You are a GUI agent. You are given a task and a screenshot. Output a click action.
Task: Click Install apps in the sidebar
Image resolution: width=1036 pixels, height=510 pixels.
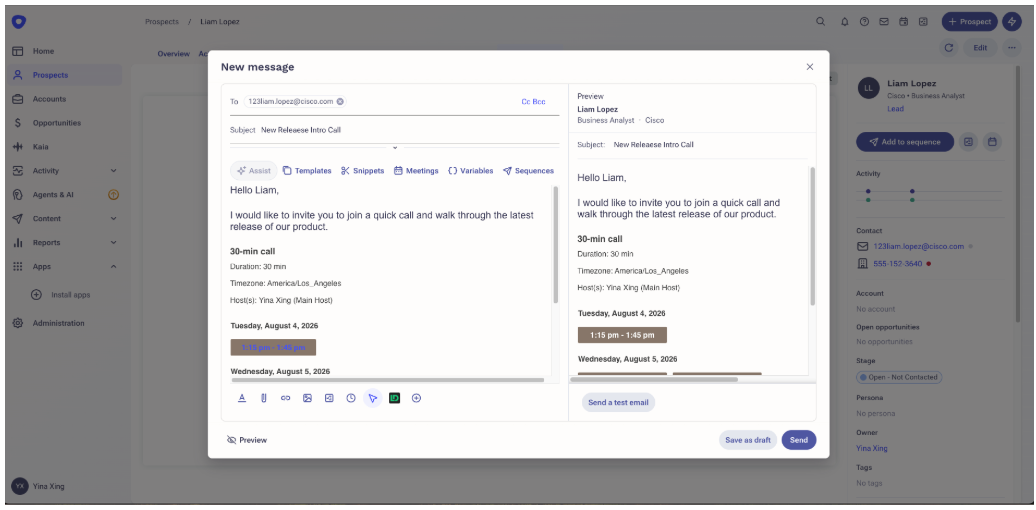click(61, 295)
